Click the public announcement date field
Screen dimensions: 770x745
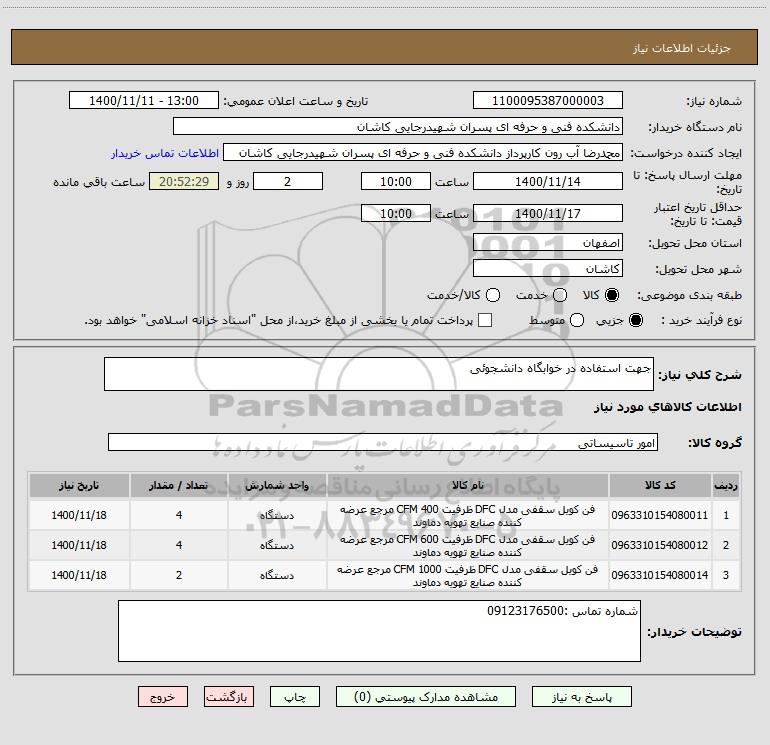coord(144,100)
